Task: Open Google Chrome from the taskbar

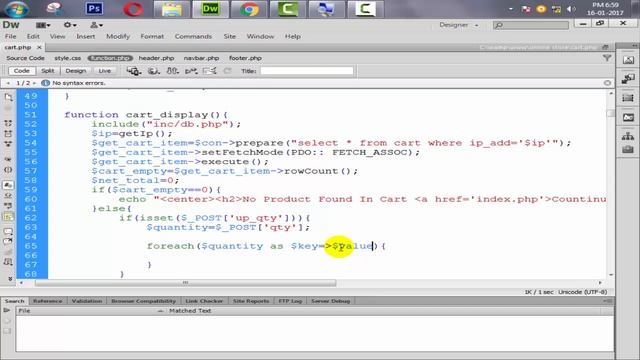Action: (249, 9)
